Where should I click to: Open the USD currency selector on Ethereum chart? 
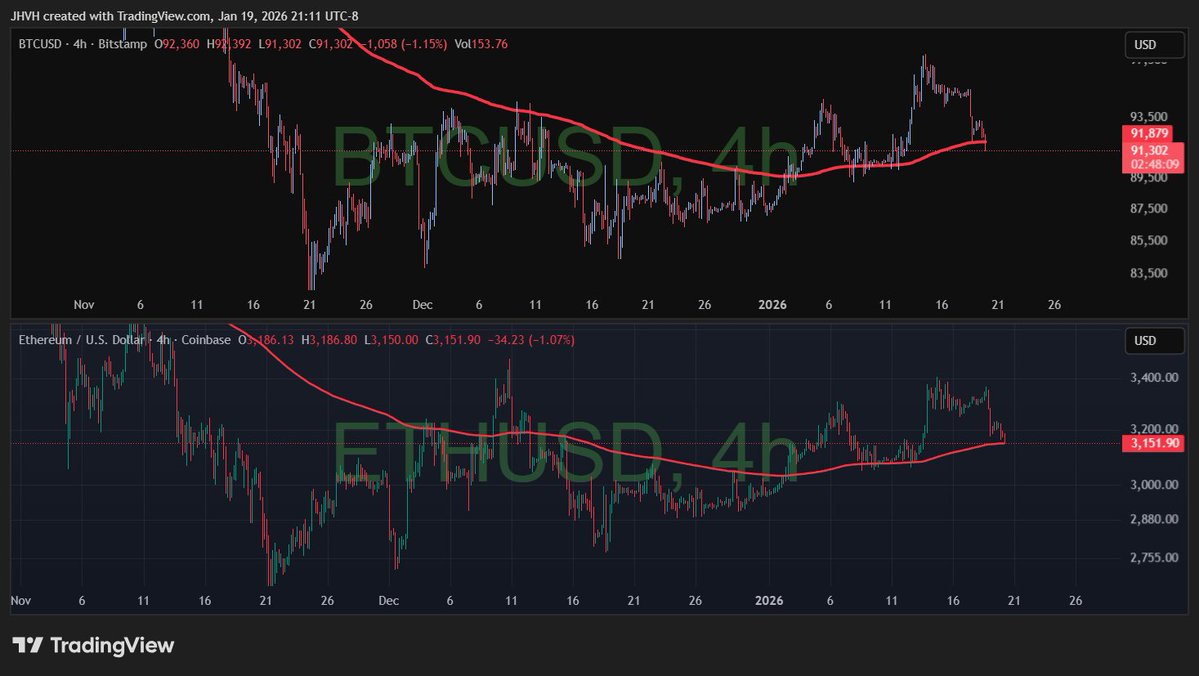[1154, 340]
